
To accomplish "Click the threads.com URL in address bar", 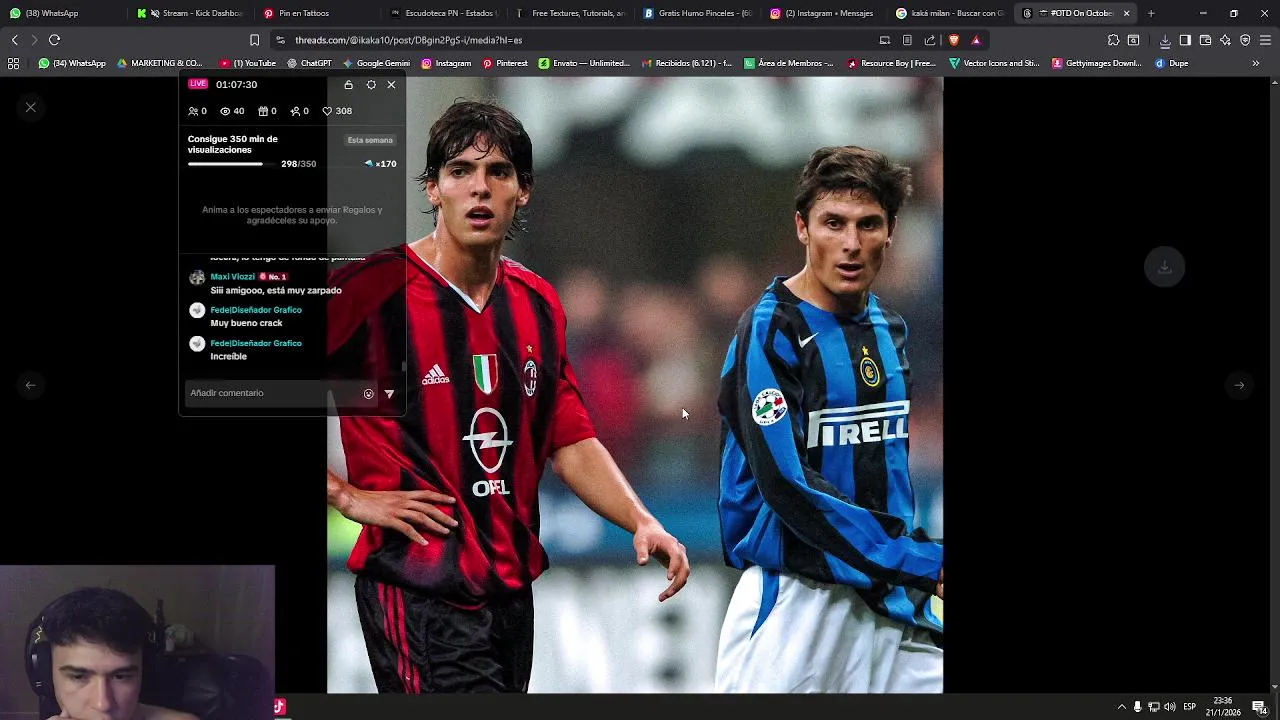I will tap(408, 40).
